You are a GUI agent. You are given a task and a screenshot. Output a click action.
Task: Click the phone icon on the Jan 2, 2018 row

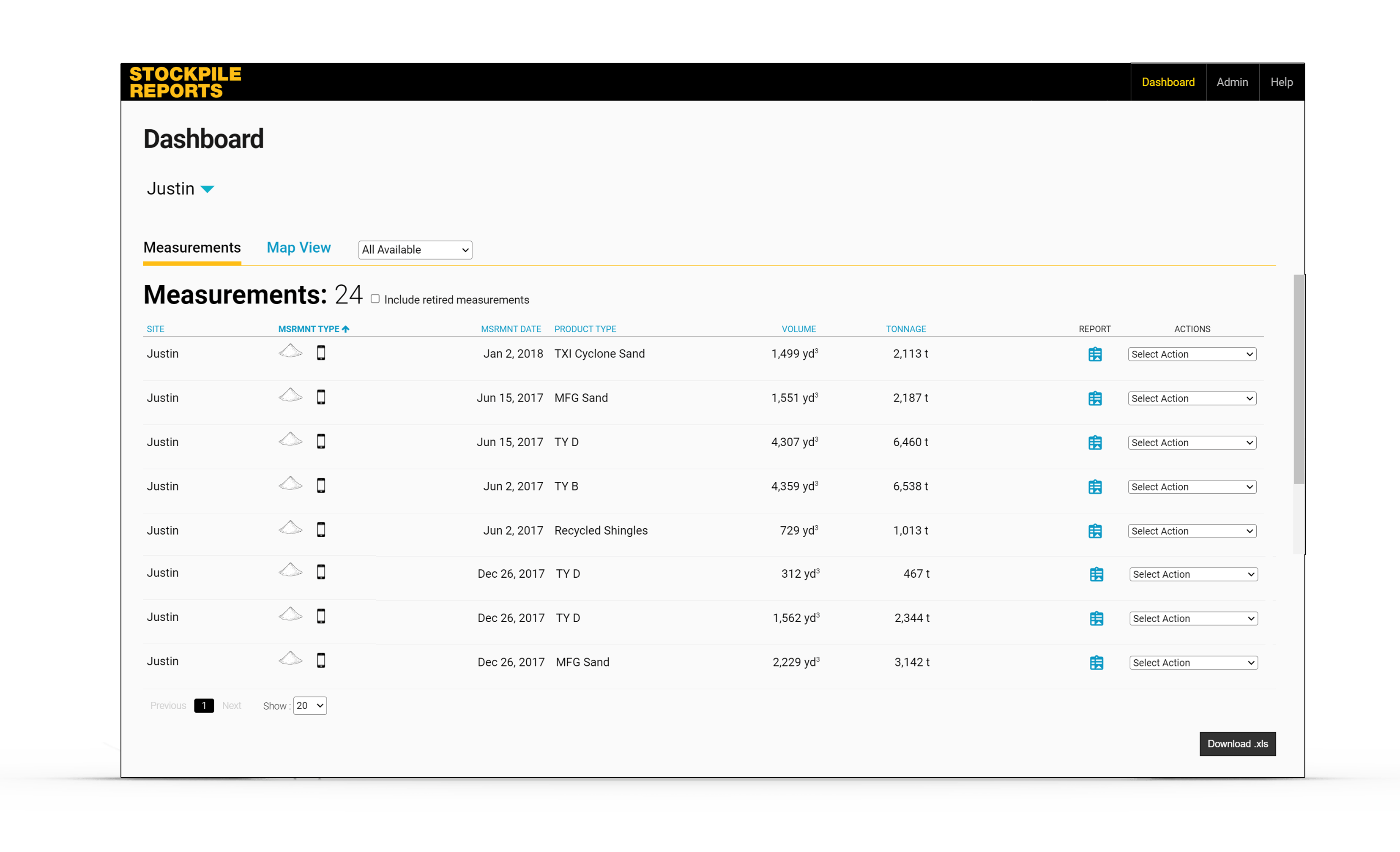click(x=321, y=353)
